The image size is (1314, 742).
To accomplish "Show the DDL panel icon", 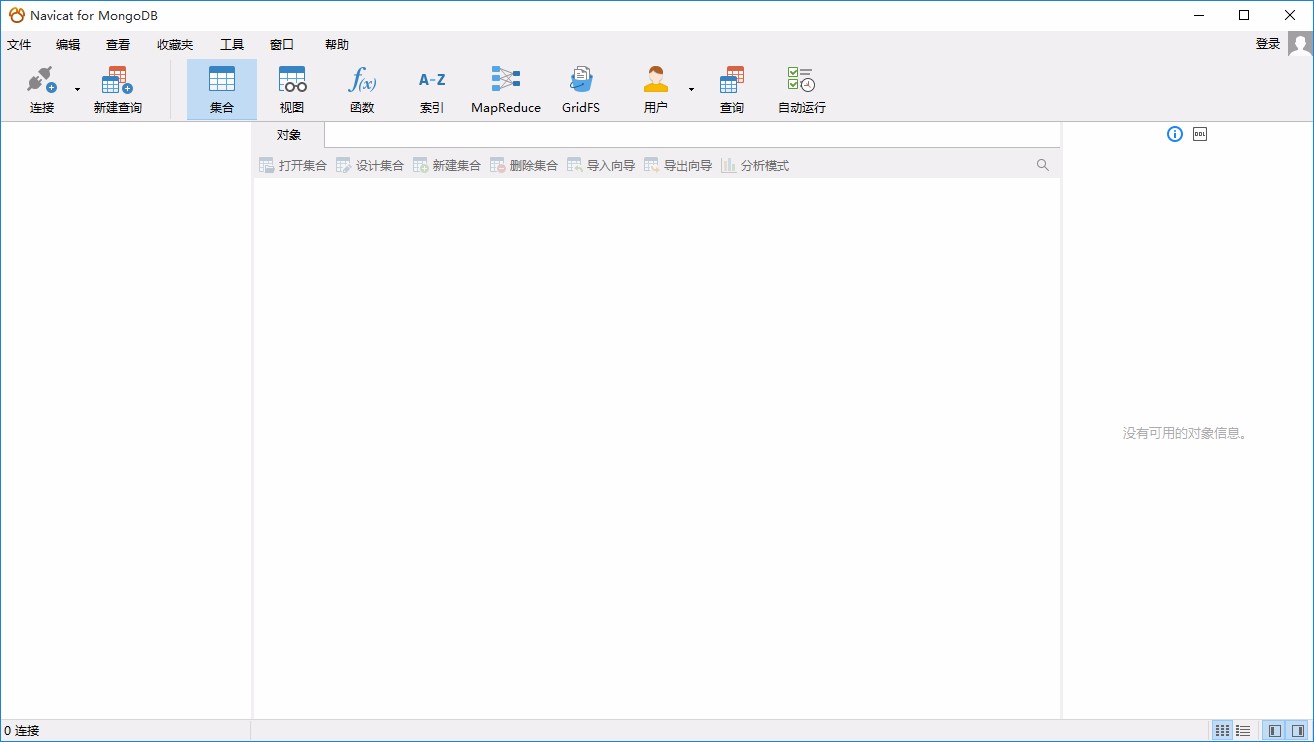I will 1200,134.
